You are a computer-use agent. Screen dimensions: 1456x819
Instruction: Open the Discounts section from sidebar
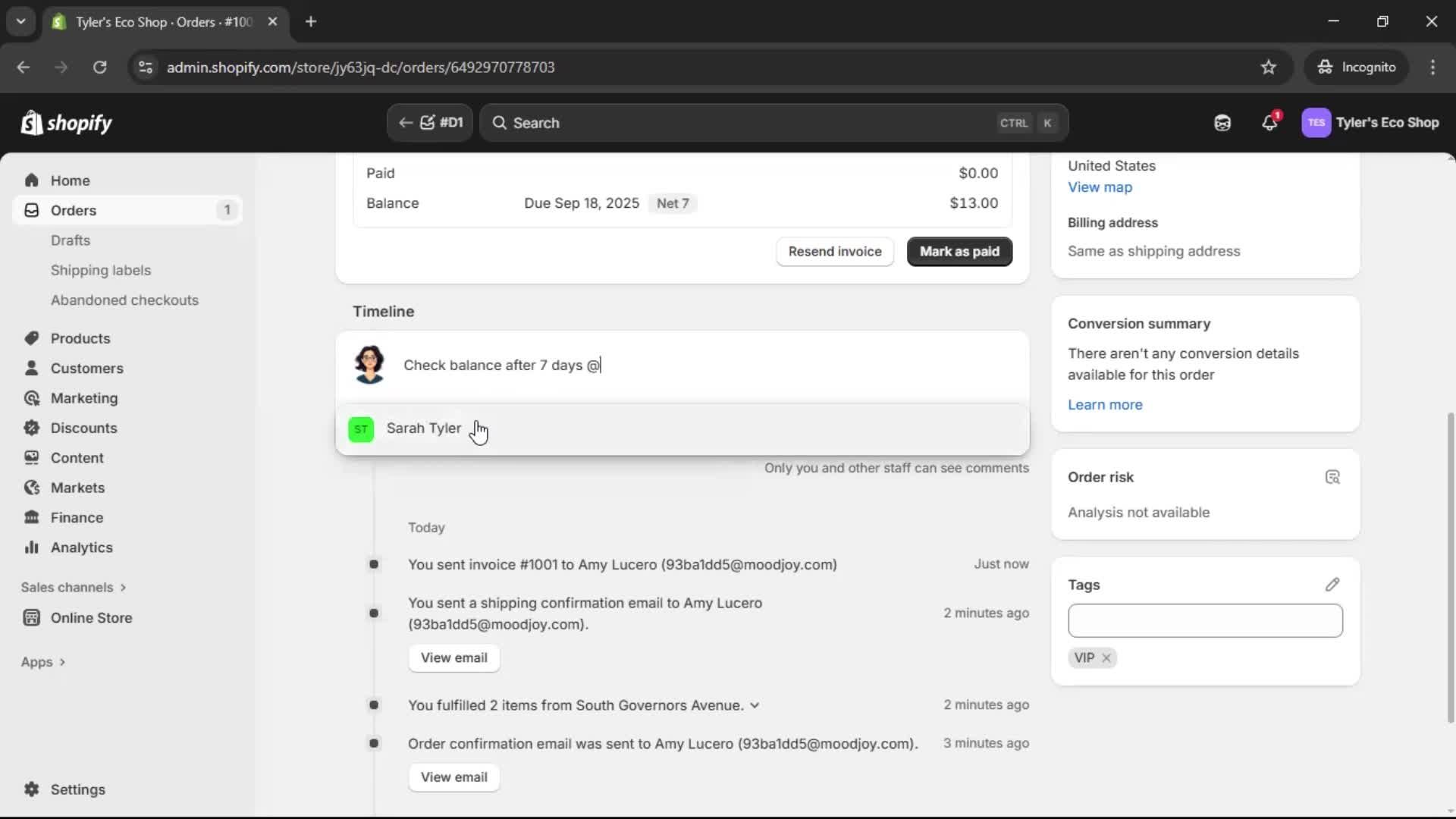click(x=83, y=428)
